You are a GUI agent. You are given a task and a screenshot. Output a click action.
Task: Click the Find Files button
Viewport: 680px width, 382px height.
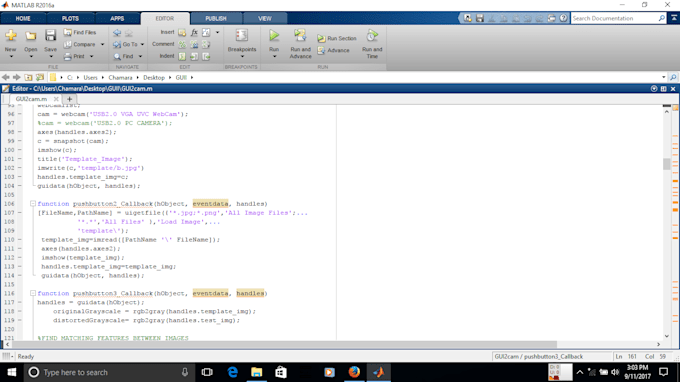80,32
